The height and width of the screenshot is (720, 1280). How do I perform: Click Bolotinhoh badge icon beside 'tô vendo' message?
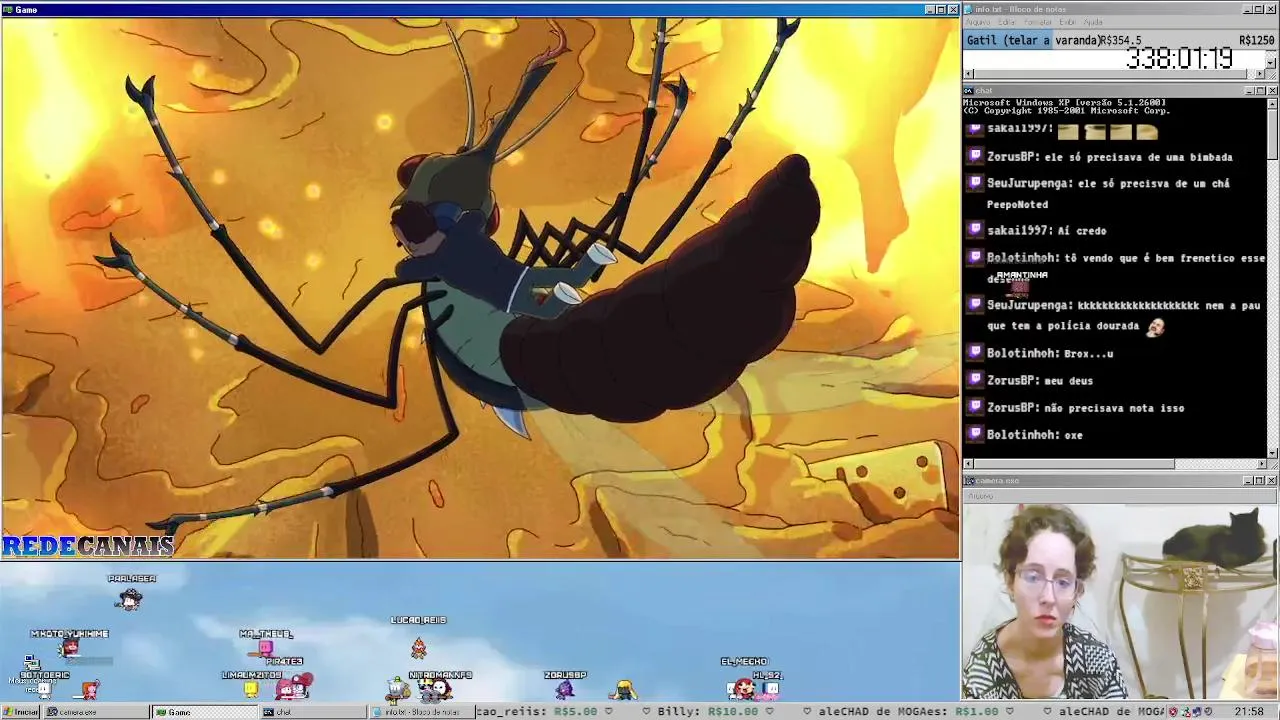(x=975, y=257)
